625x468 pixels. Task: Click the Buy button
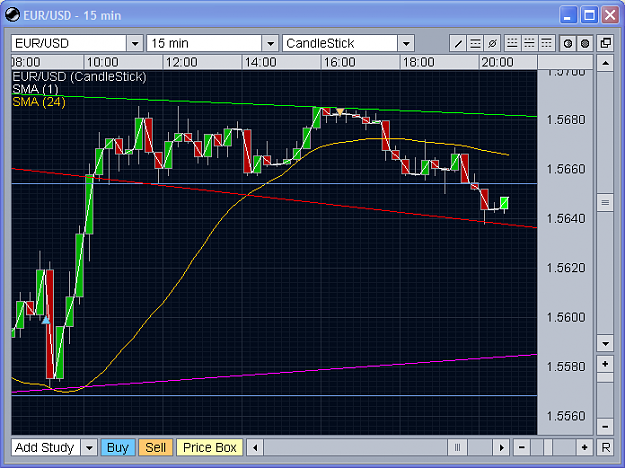point(118,448)
